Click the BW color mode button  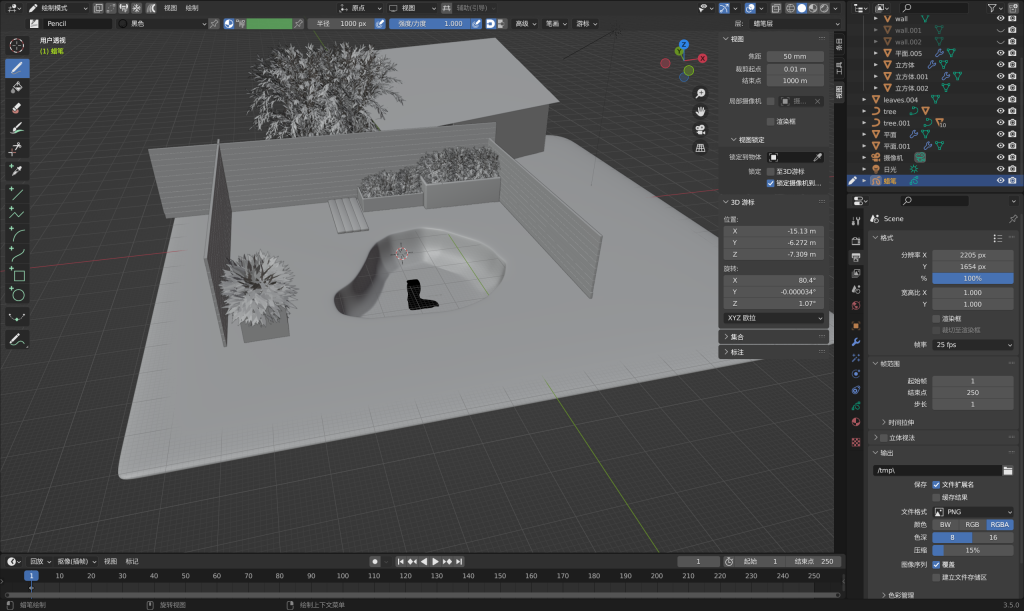[945, 524]
